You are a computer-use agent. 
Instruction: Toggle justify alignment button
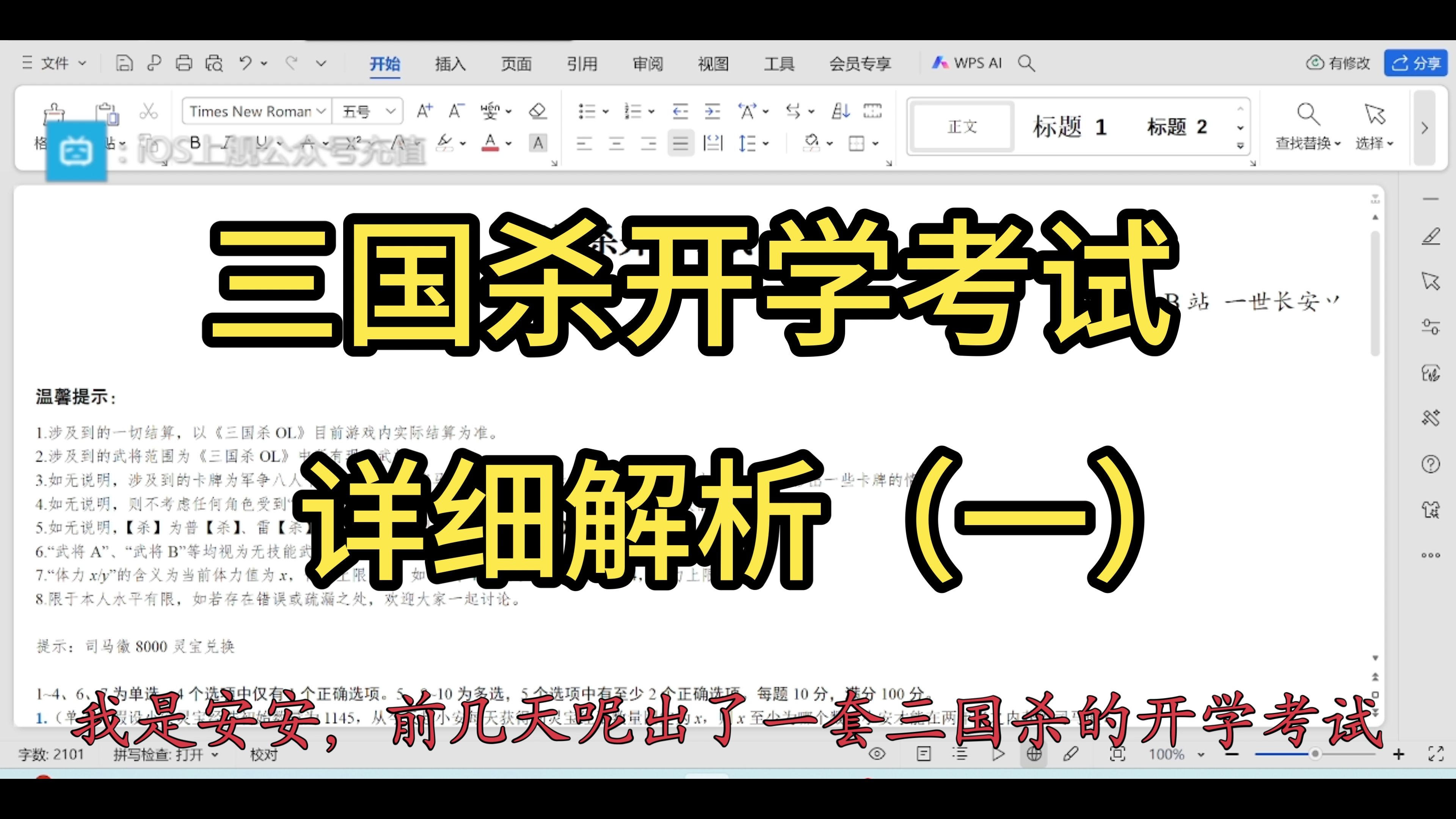681,144
